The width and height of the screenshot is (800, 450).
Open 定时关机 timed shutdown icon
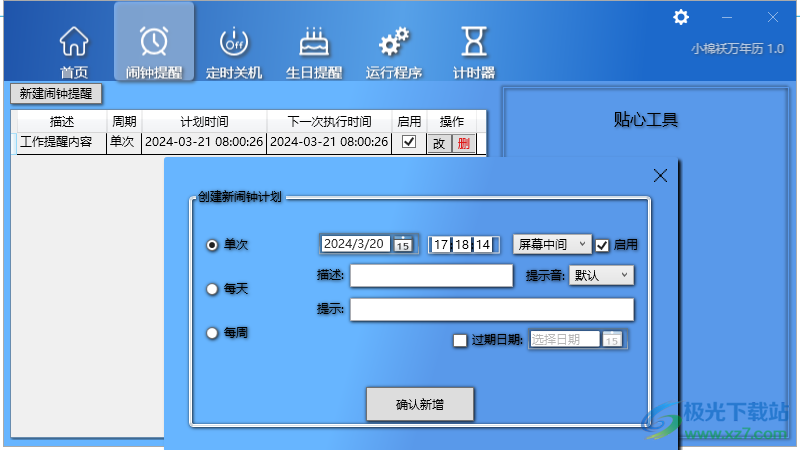(x=234, y=43)
